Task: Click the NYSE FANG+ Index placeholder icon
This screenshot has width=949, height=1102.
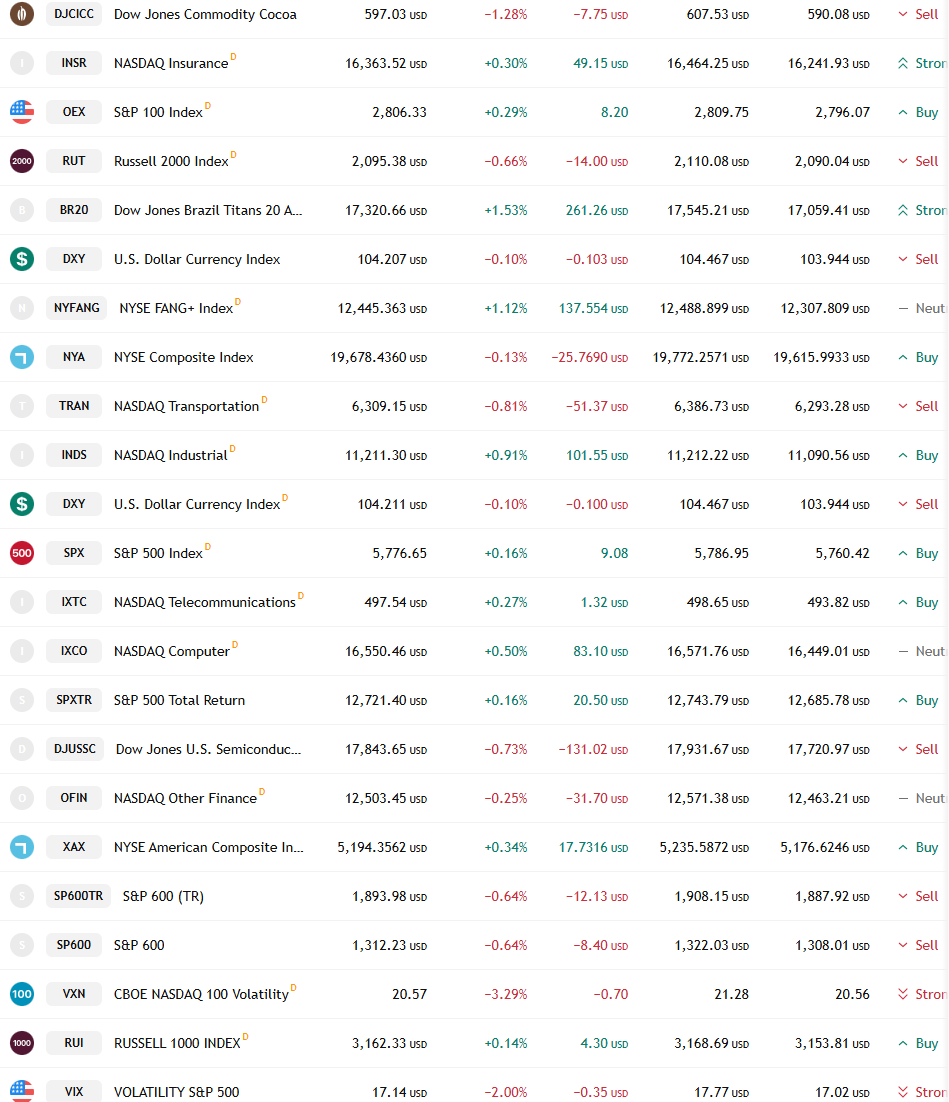Action: click(x=22, y=308)
